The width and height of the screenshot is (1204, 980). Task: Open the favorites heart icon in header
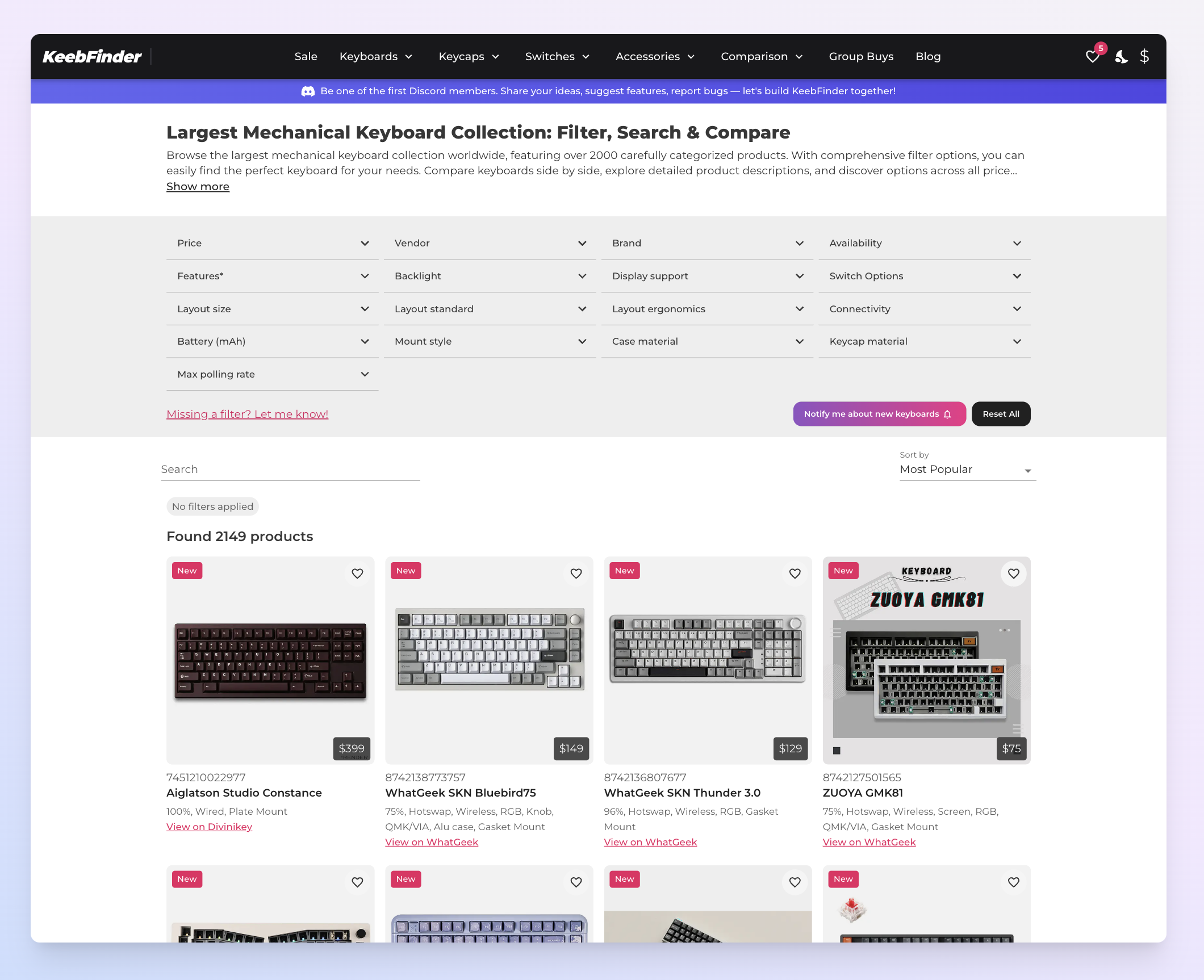1092,57
